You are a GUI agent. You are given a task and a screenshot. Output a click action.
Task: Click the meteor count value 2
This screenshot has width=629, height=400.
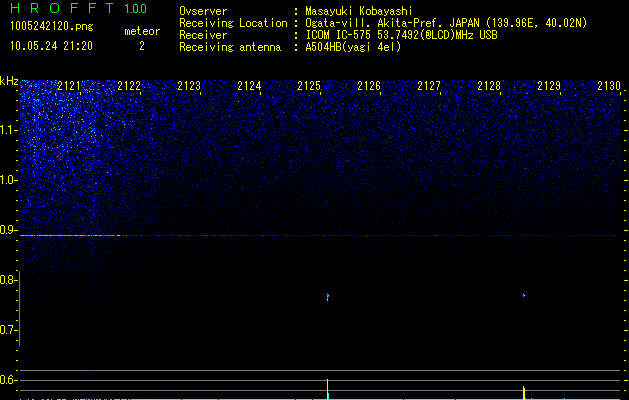pos(142,46)
